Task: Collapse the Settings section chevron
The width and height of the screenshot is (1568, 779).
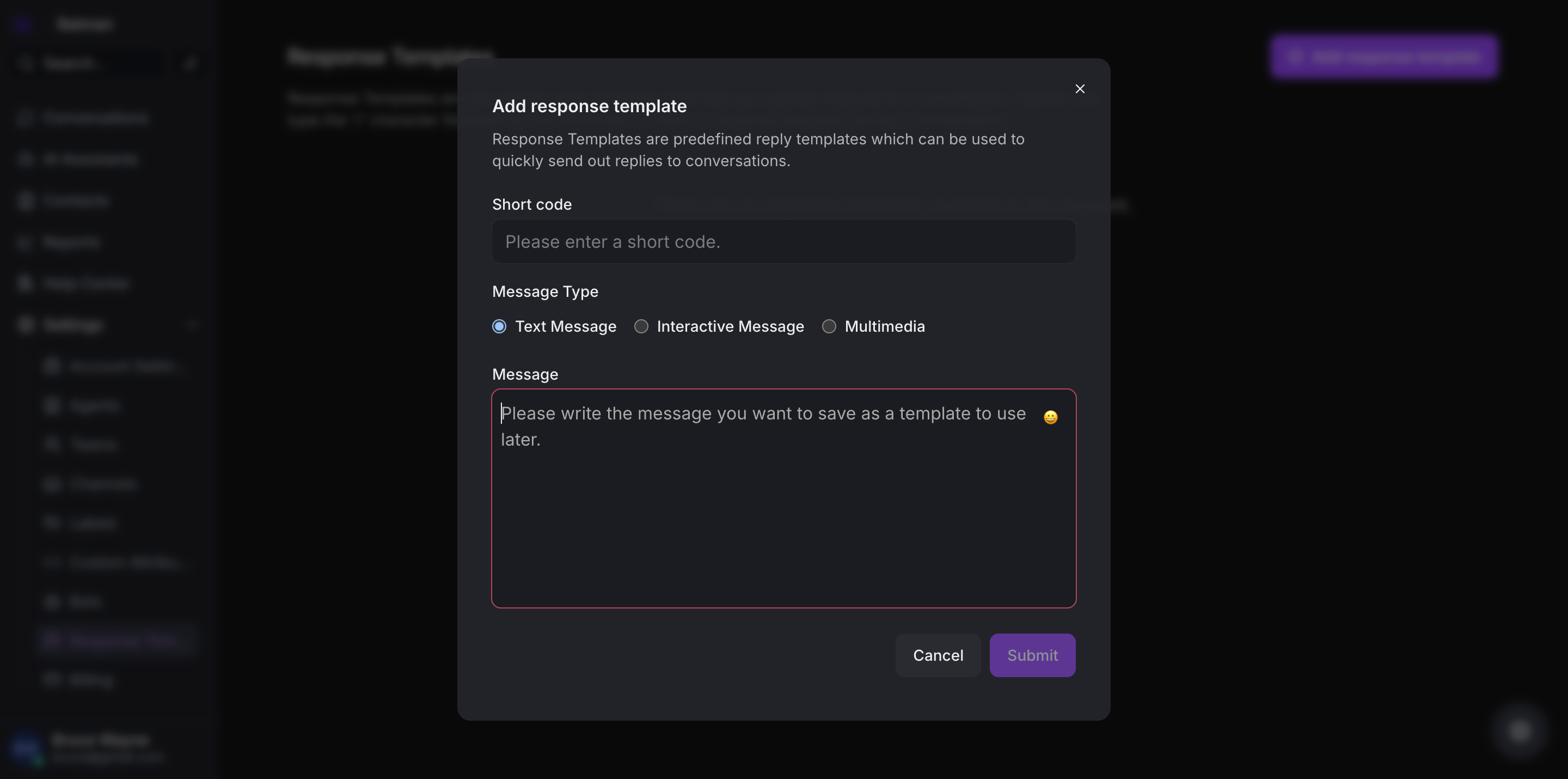Action: point(192,325)
